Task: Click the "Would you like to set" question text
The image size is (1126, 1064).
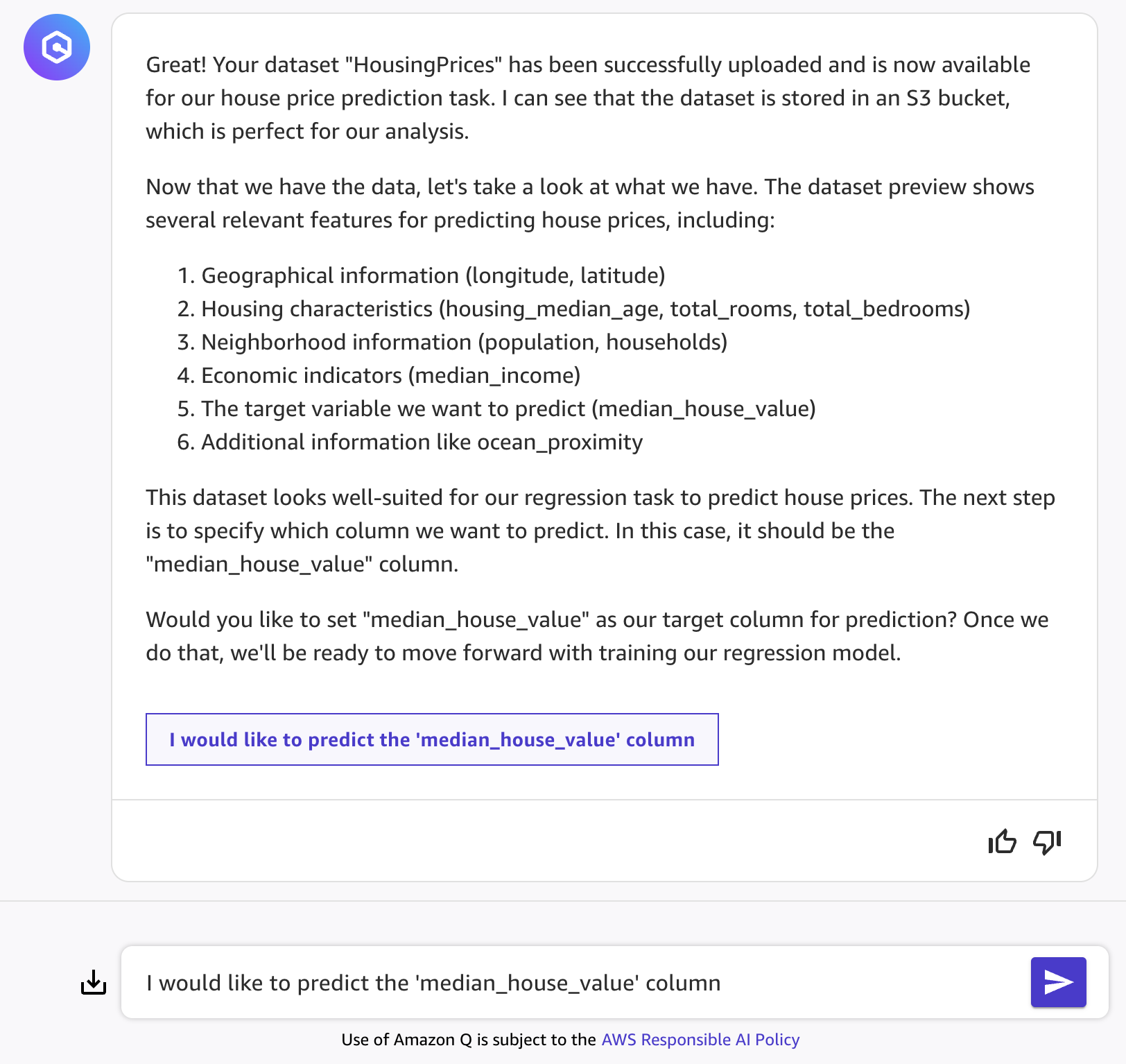Action: 597,636
